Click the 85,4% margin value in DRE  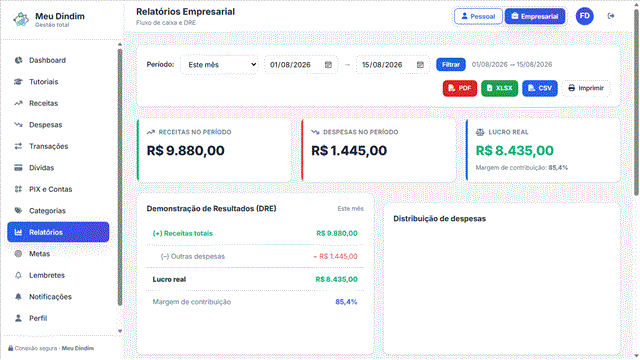coord(346,302)
